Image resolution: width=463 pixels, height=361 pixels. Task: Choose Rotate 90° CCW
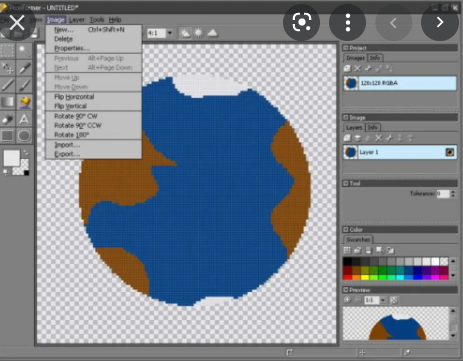point(93,125)
